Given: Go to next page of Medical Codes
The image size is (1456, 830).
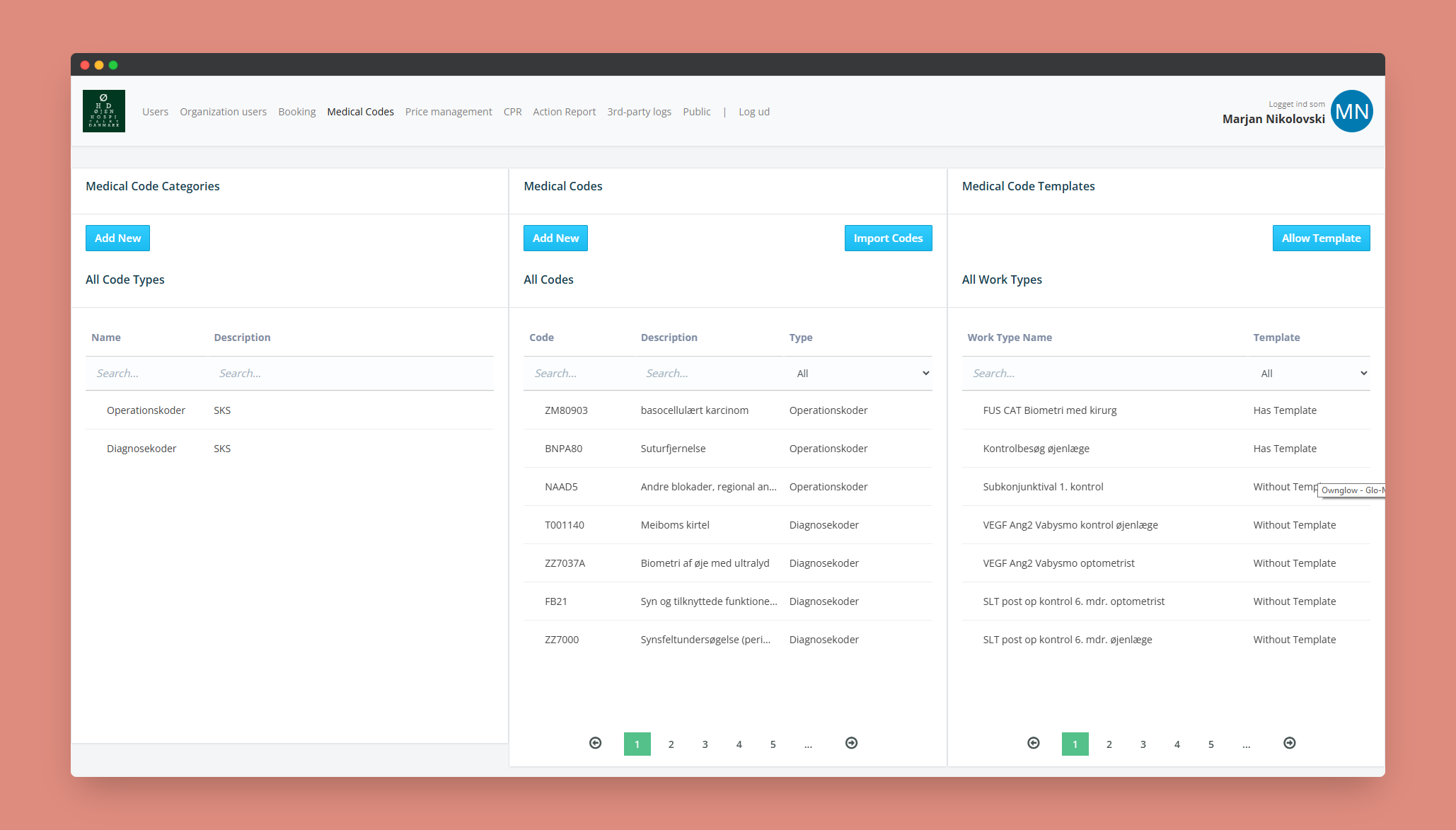Looking at the screenshot, I should pos(851,743).
